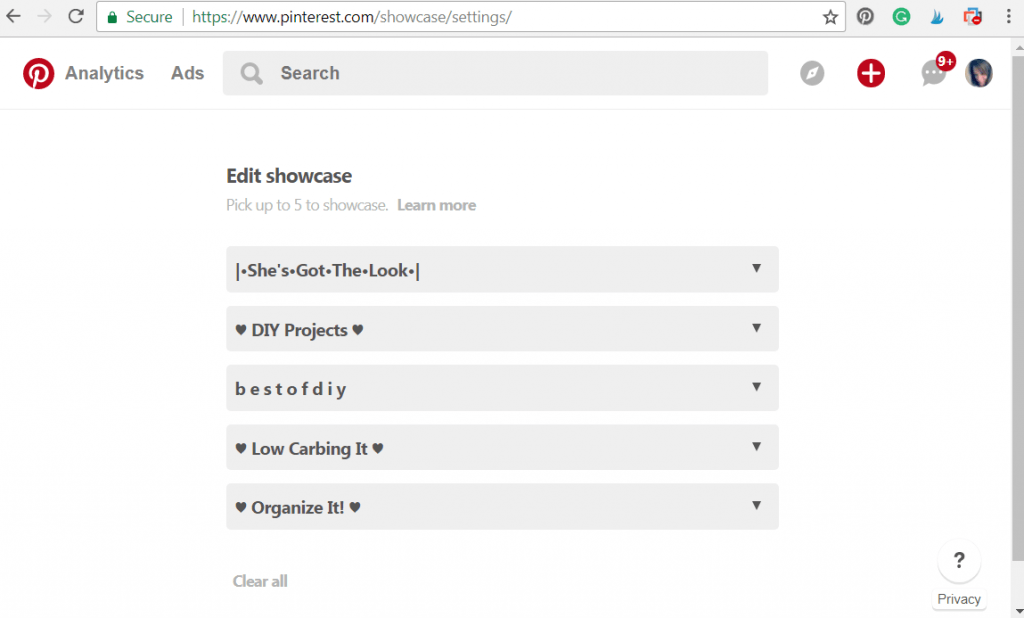The height and width of the screenshot is (618, 1024).
Task: Click the Pinterest browser extension icon
Action: click(x=865, y=17)
